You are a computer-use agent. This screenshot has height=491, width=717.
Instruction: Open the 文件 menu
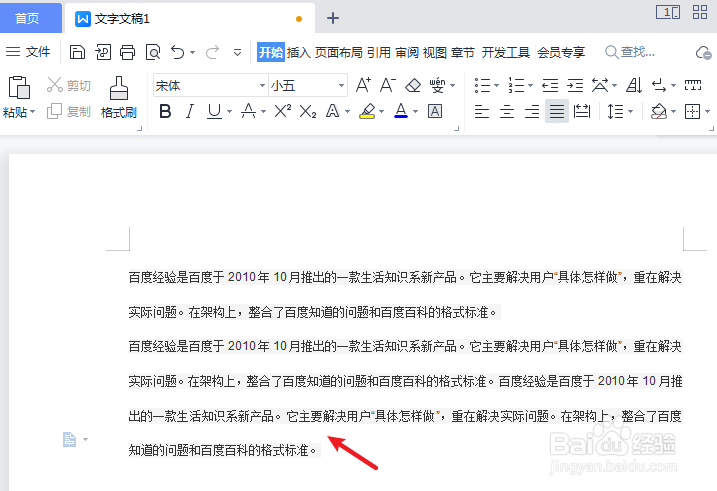click(28, 52)
